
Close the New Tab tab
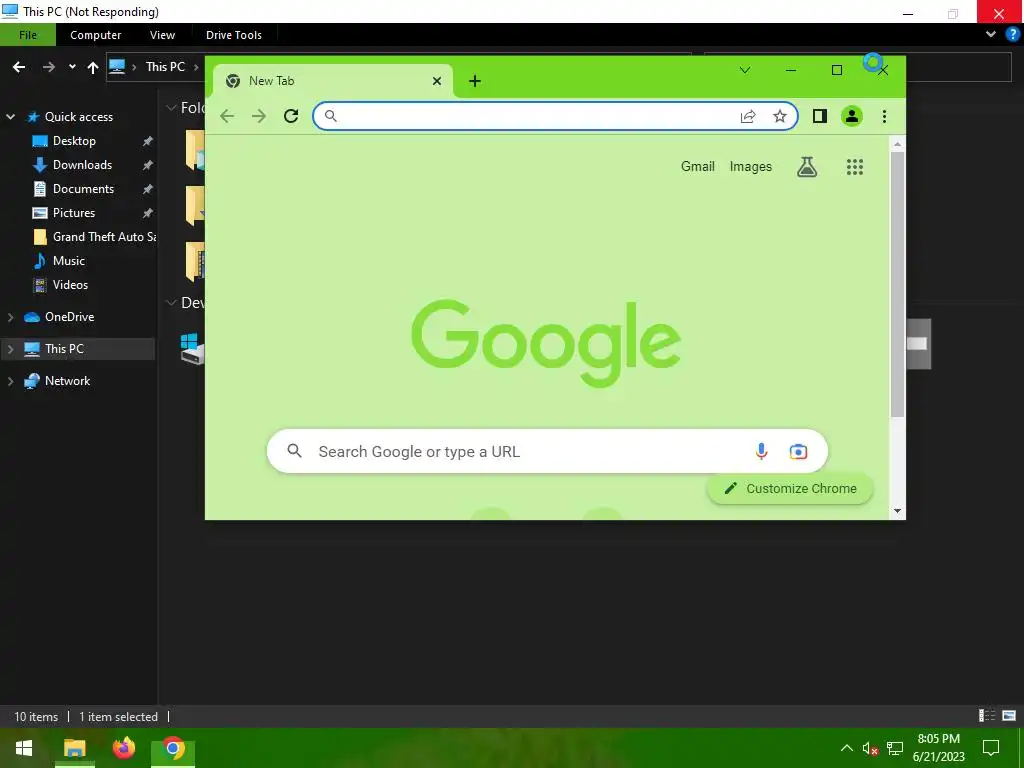point(437,81)
